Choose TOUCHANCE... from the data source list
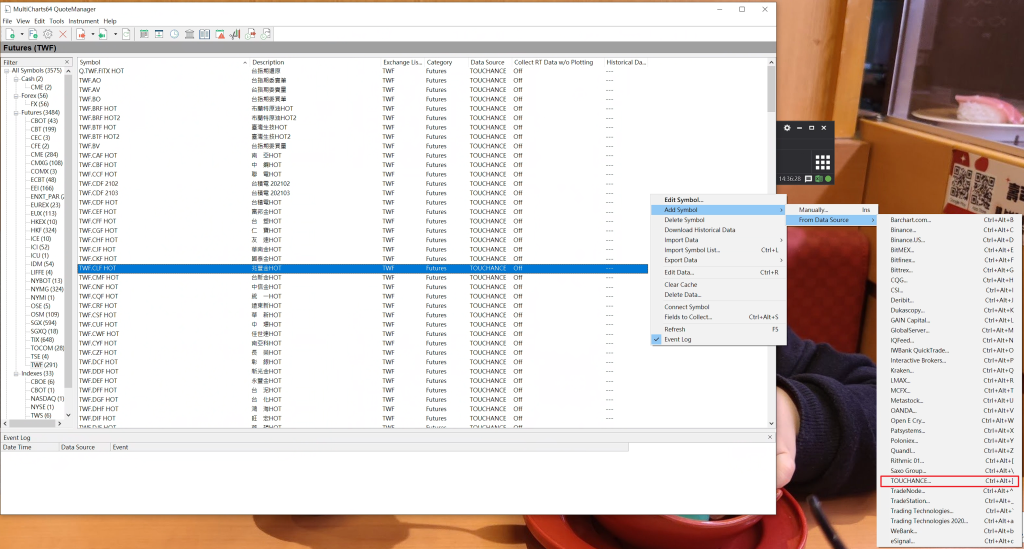This screenshot has width=1024, height=549. click(x=910, y=481)
